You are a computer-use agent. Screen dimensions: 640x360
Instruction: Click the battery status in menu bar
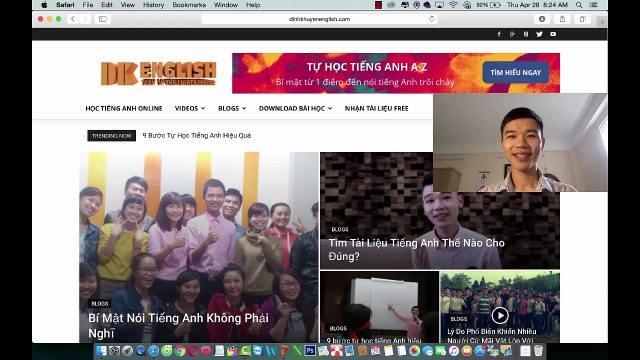(x=488, y=5)
